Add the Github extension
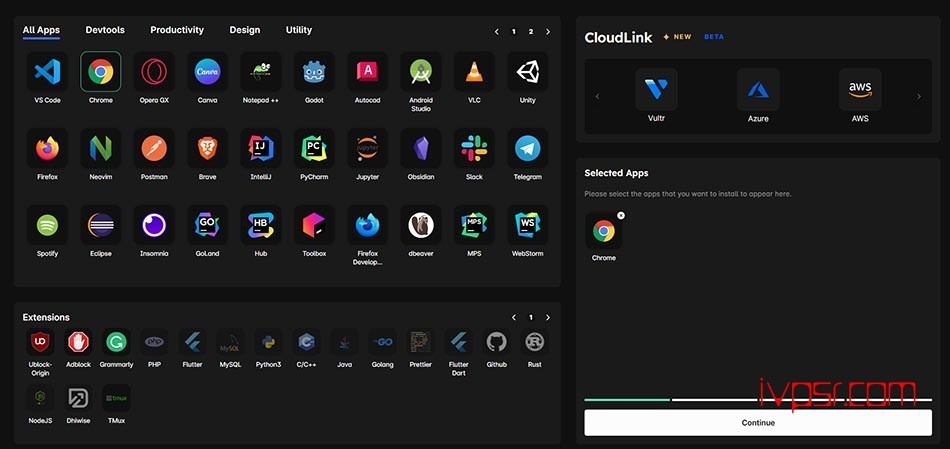The height and width of the screenshot is (449, 950). tap(496, 342)
